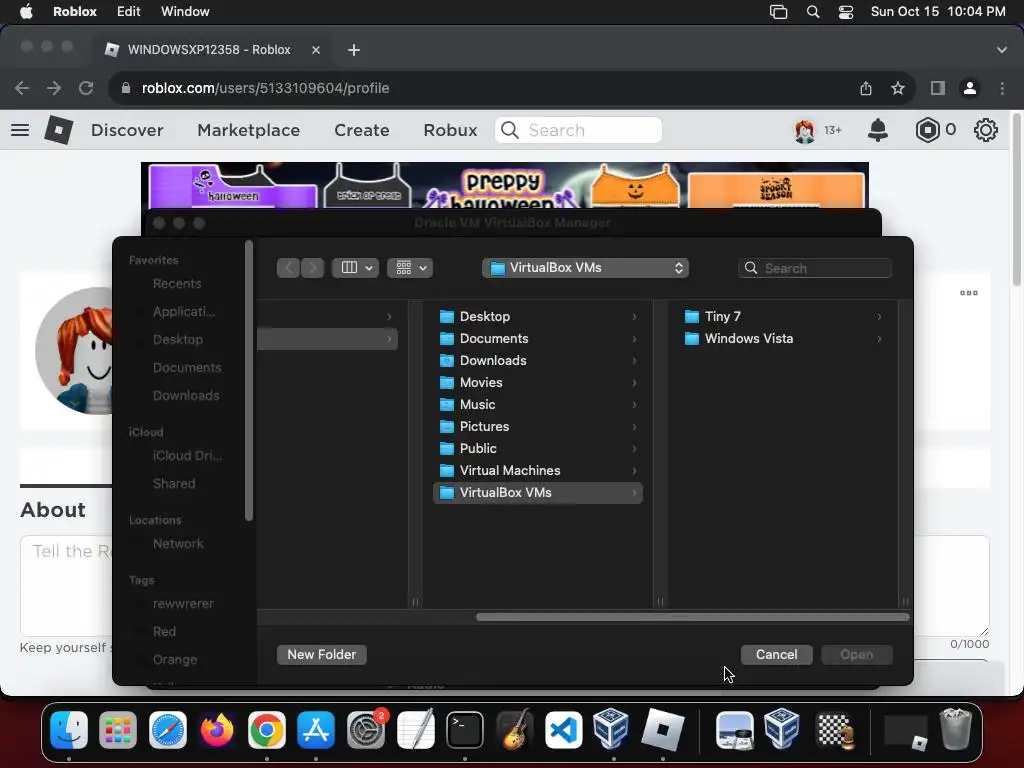Open Google Chrome in the dock
The height and width of the screenshot is (768, 1024).
[x=266, y=729]
